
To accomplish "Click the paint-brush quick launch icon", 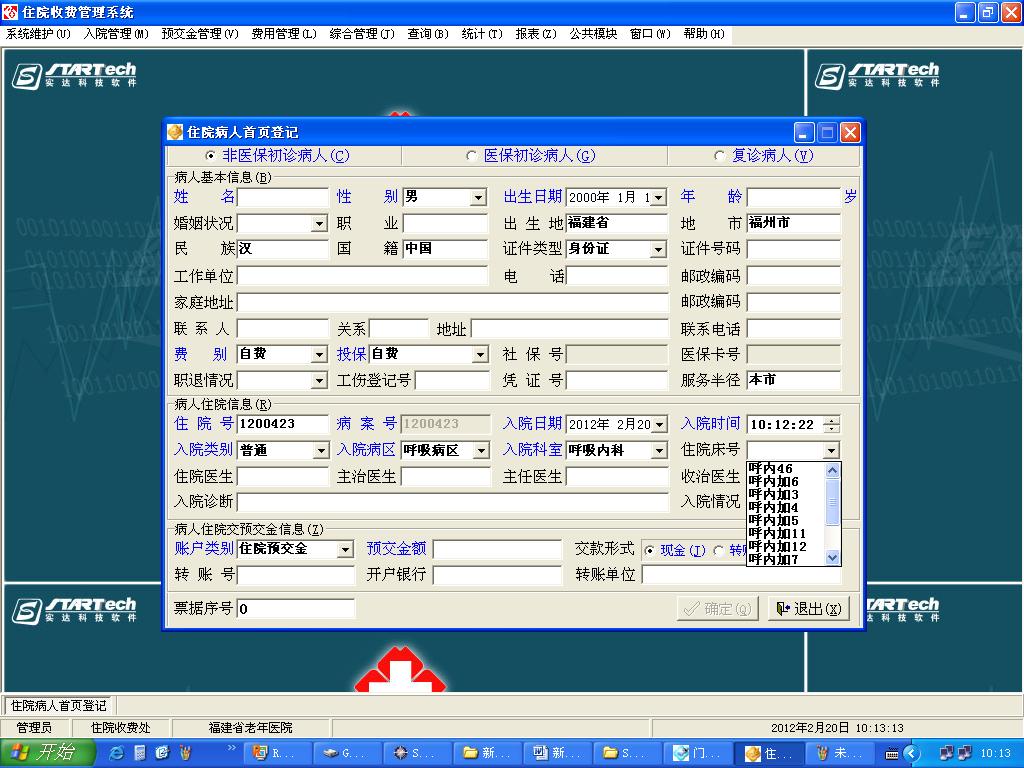I will point(185,753).
